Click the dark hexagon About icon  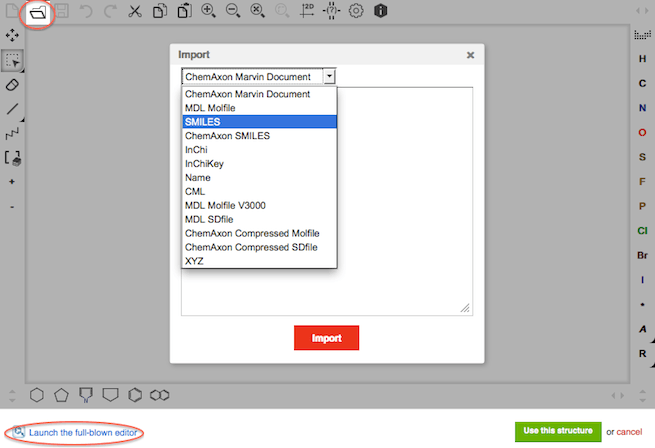coord(381,11)
